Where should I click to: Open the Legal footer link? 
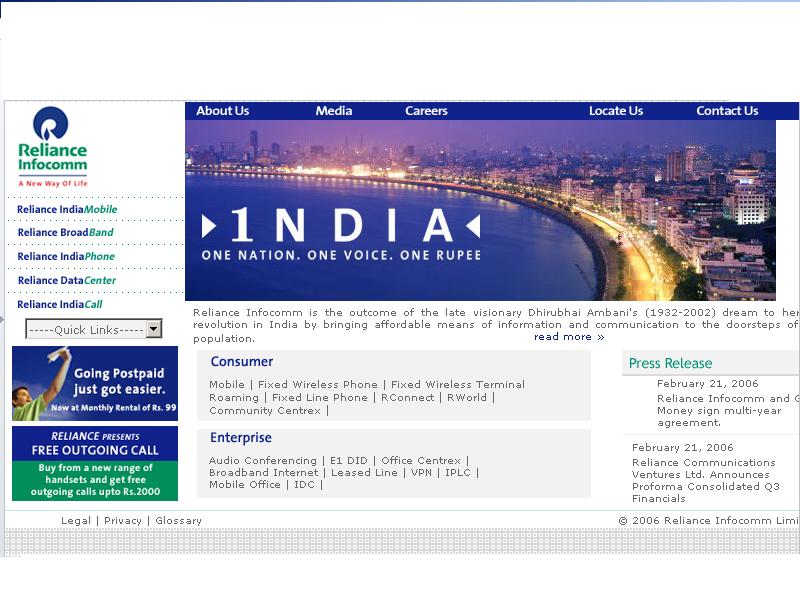76,520
